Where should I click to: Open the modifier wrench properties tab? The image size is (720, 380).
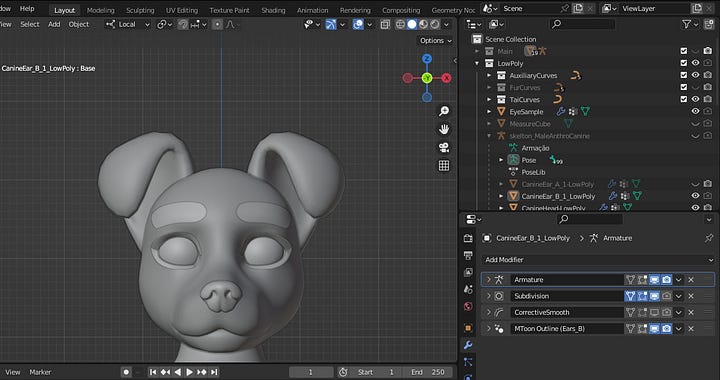pos(468,345)
